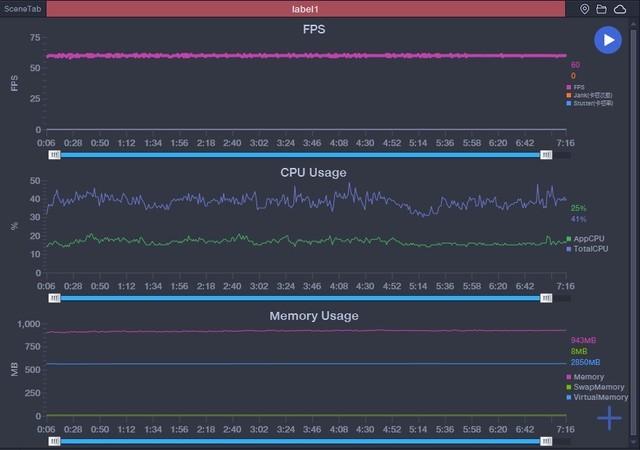Toggle the FPS legend series
This screenshot has height=450, width=640.
[x=576, y=87]
